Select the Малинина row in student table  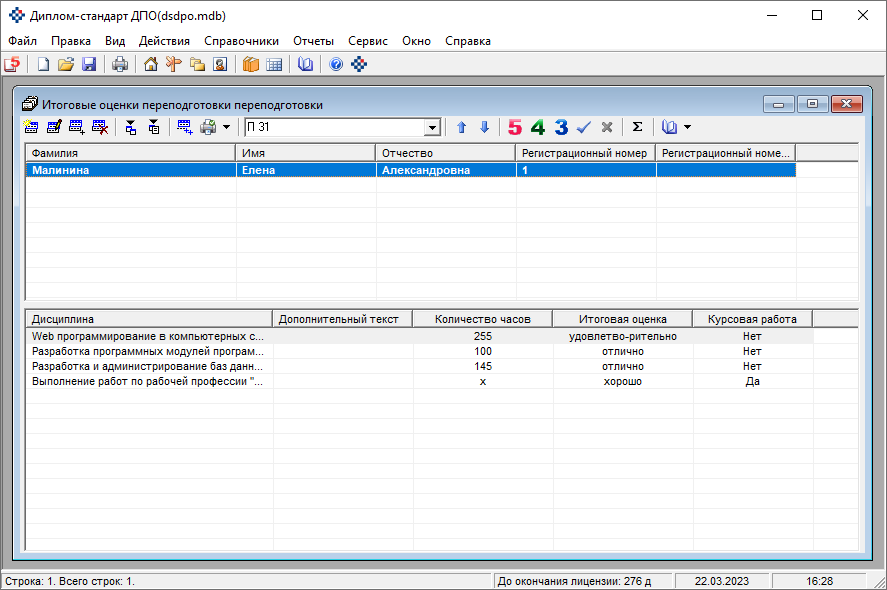click(x=130, y=170)
